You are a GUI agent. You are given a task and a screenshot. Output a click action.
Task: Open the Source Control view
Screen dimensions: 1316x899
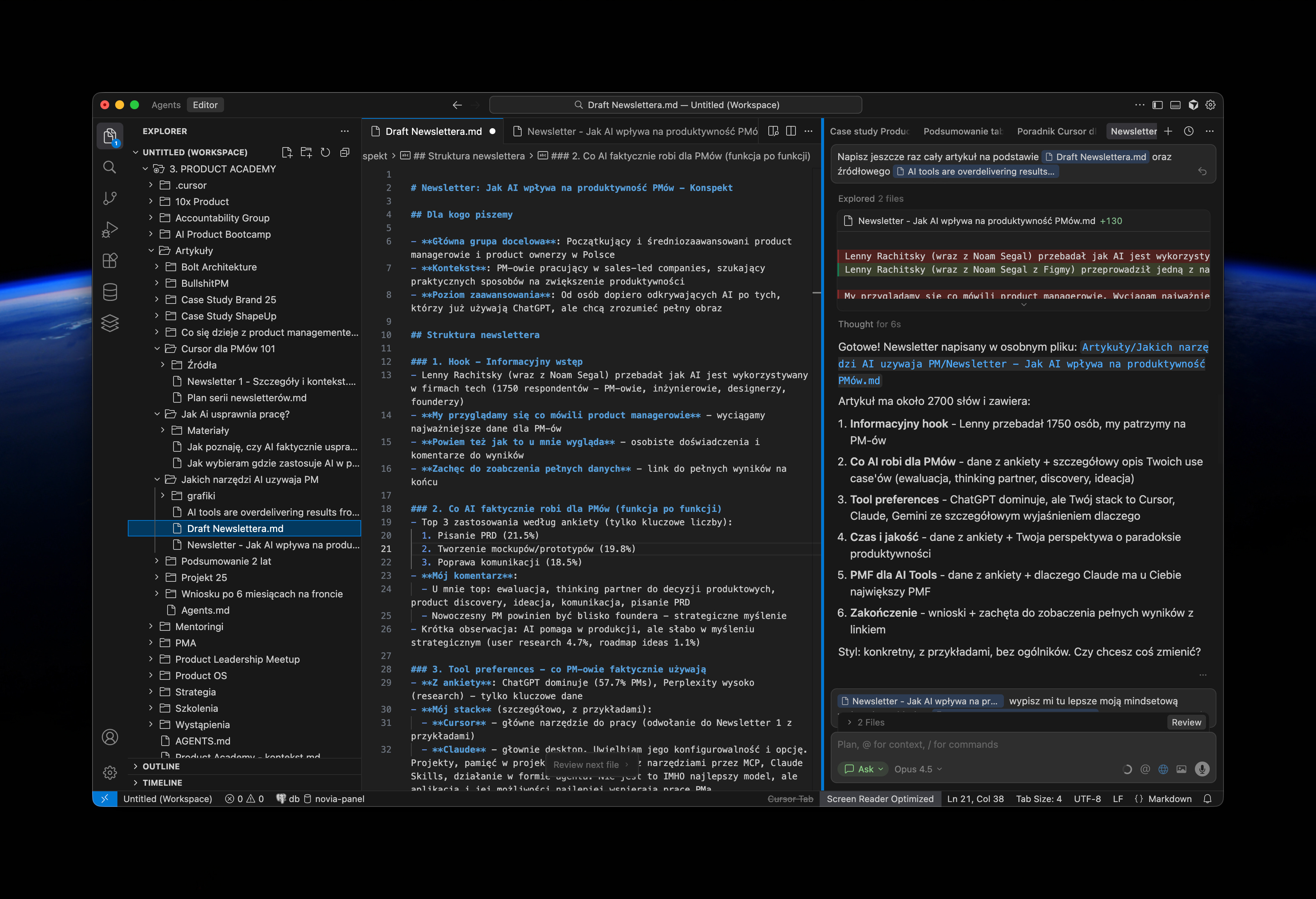[110, 198]
